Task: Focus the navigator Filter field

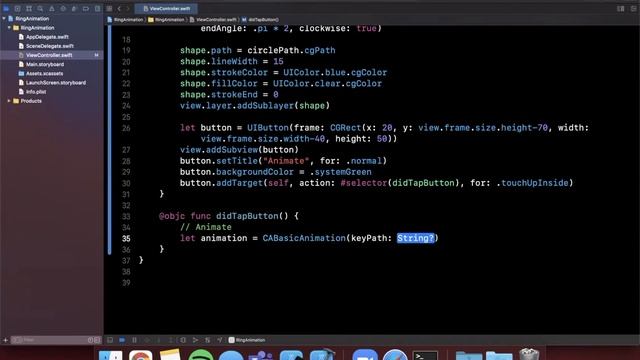Action: [49, 340]
